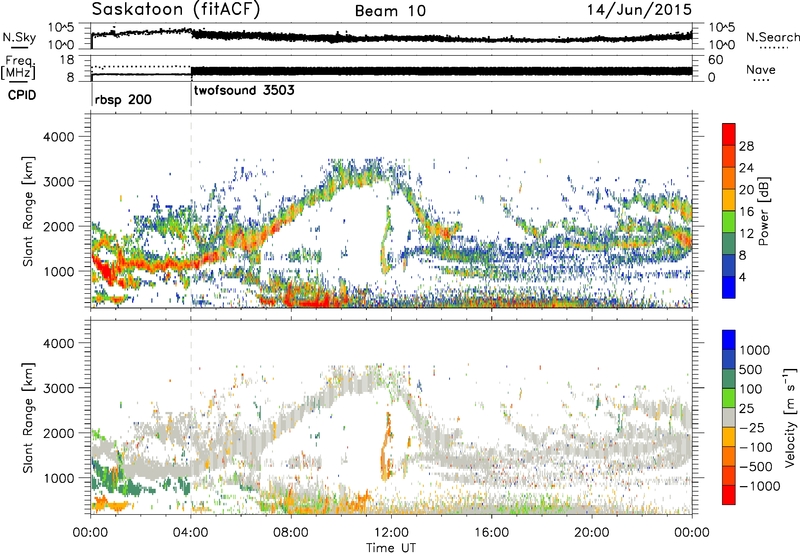800x554 pixels.
Task: Click the 'Nave' legend label
Action: [x=761, y=70]
